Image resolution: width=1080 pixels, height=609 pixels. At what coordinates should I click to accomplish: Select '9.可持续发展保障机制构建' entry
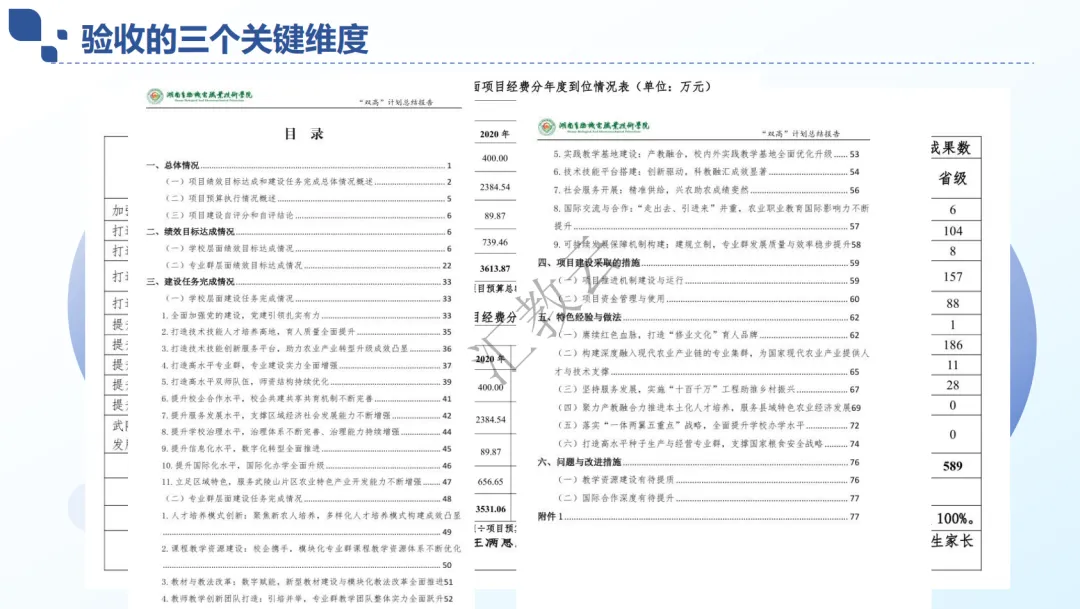click(x=707, y=245)
